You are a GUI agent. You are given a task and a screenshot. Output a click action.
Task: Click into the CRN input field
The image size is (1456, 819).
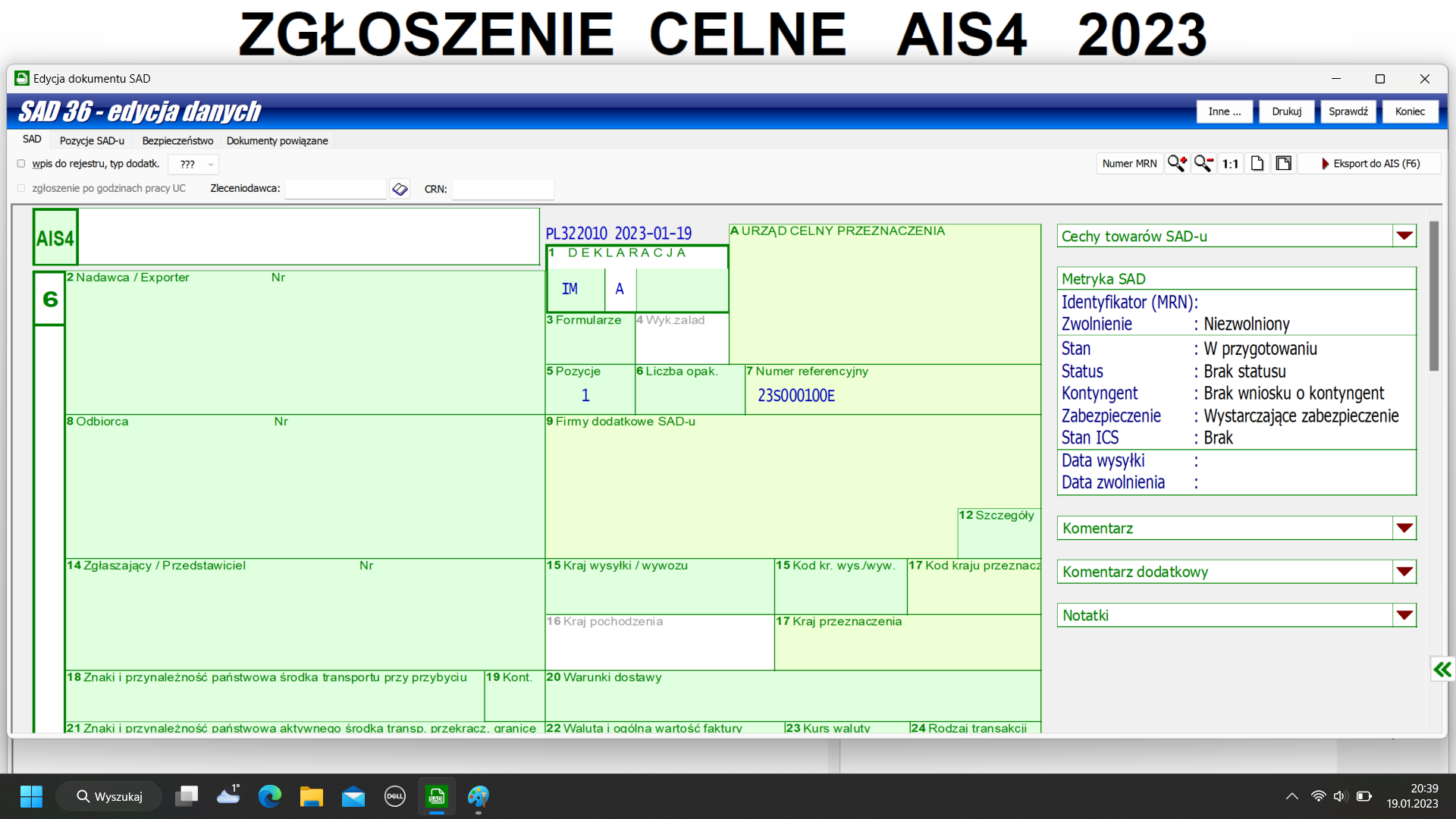tap(503, 189)
